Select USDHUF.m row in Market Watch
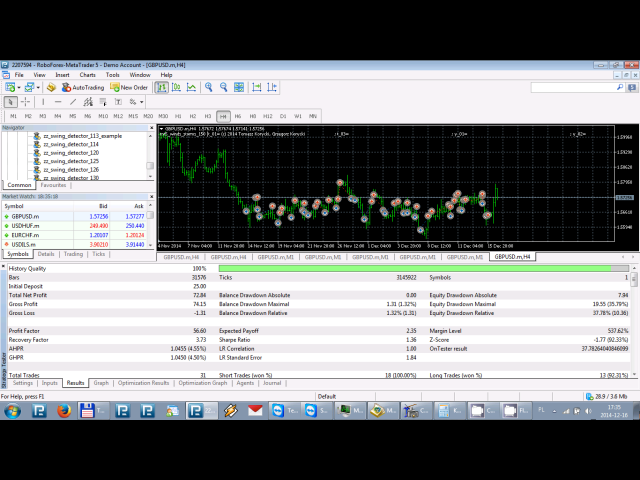 point(76,226)
